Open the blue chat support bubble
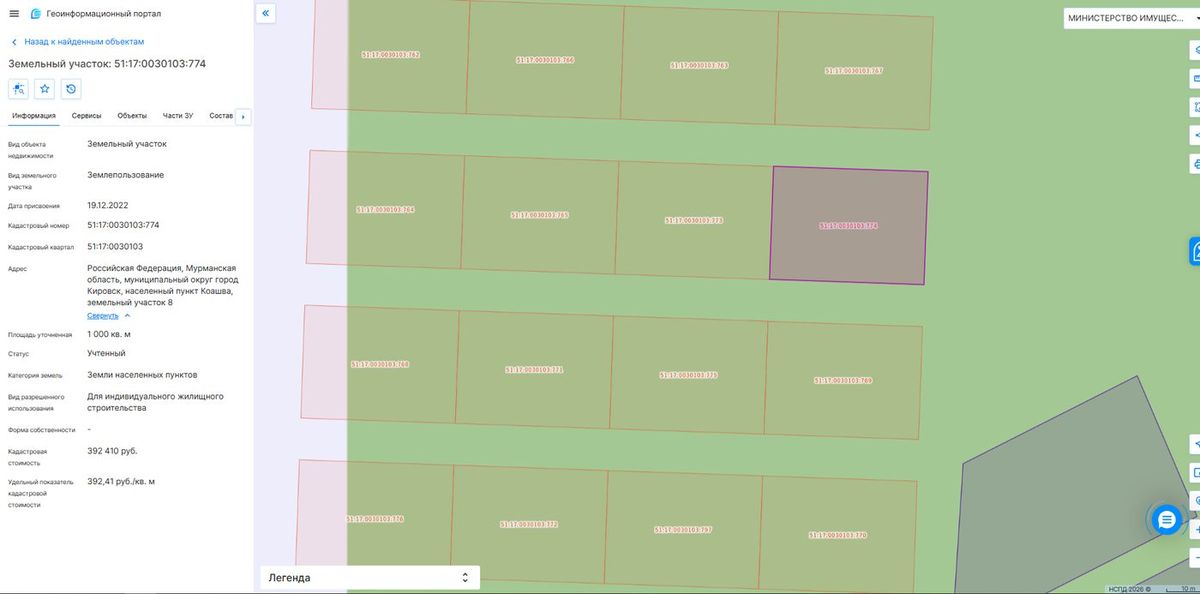This screenshot has width=1200, height=594. coord(1165,519)
